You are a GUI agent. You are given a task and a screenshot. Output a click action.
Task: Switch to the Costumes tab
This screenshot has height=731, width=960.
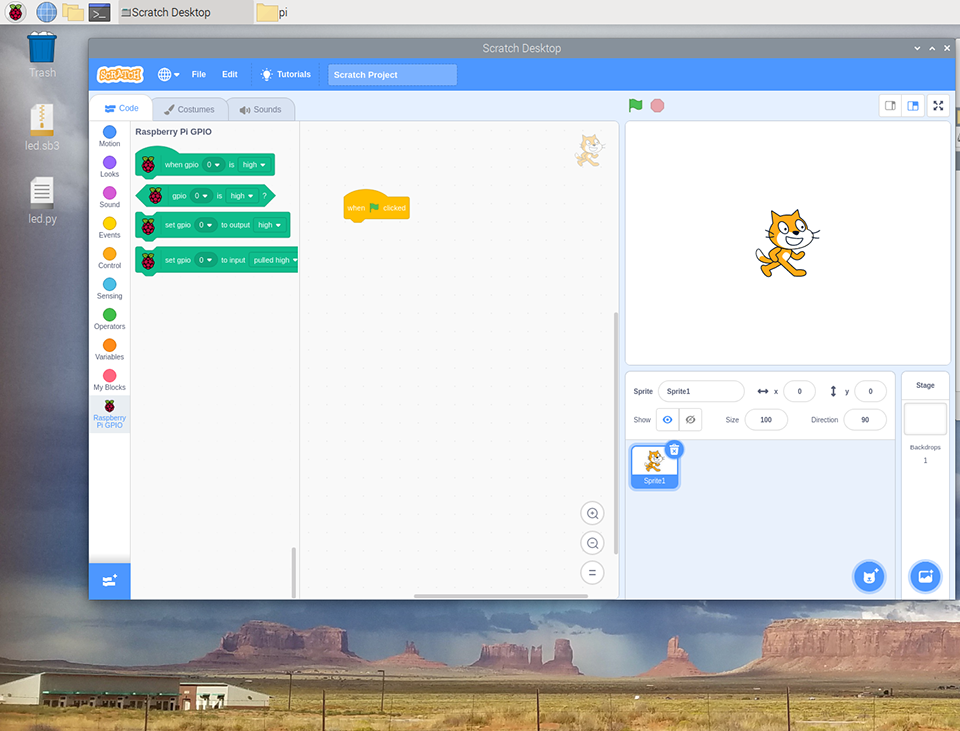coord(190,109)
